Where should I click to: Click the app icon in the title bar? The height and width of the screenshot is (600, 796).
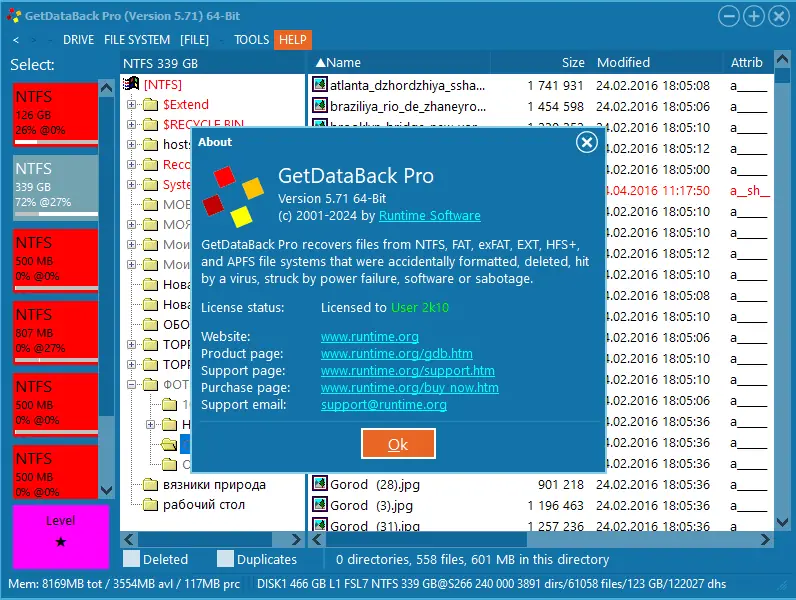coord(13,16)
